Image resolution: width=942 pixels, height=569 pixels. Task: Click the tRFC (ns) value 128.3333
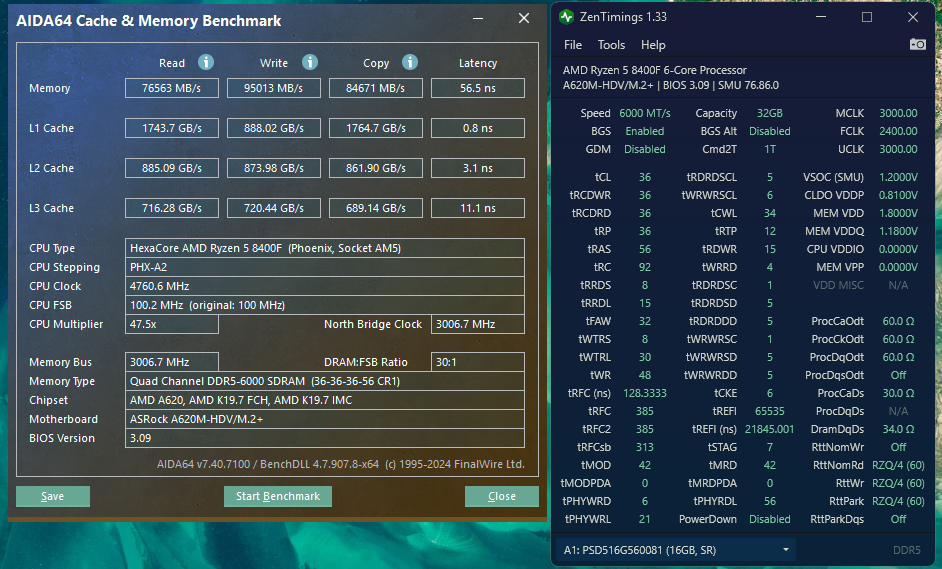pos(645,393)
